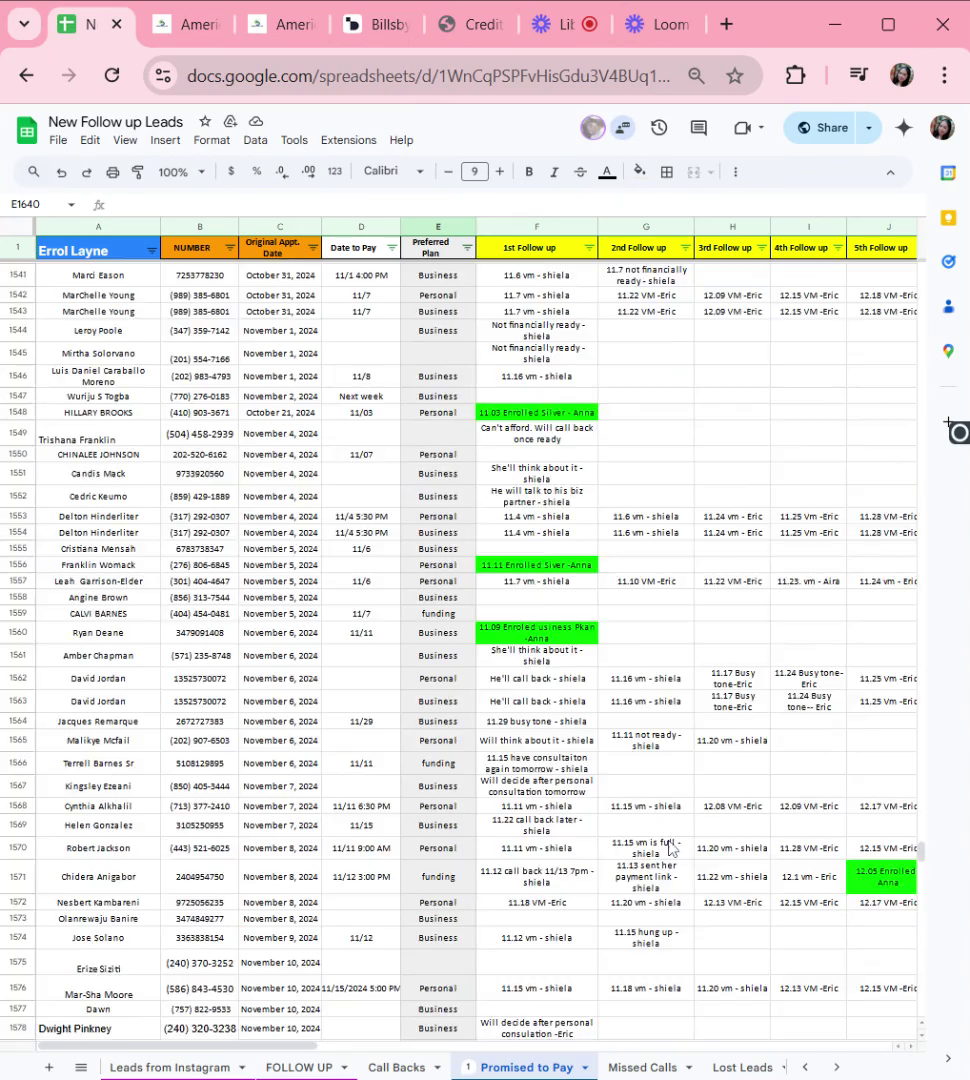Click the print icon

(x=113, y=172)
